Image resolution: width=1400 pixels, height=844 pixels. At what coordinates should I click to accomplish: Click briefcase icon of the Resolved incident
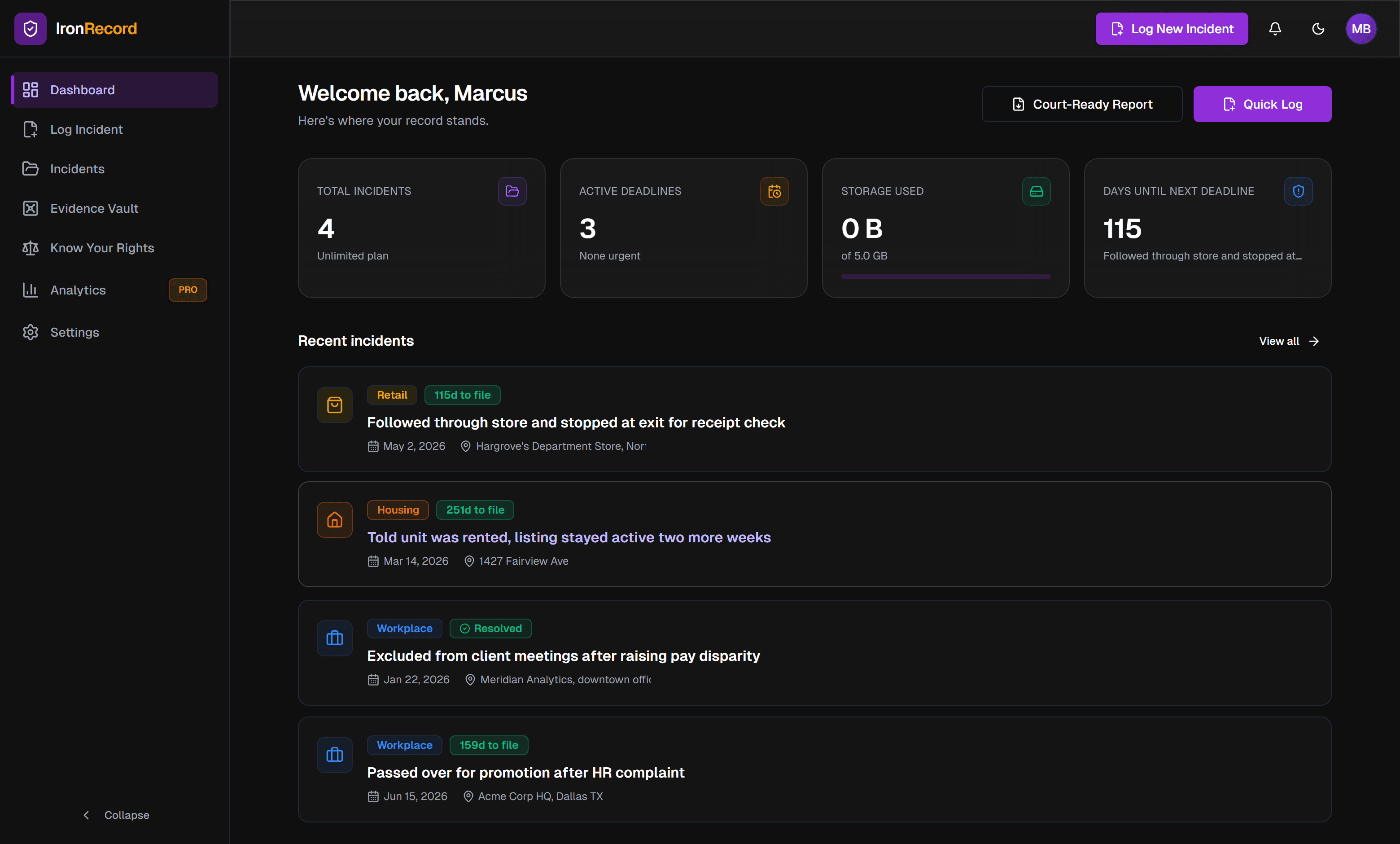pos(335,637)
